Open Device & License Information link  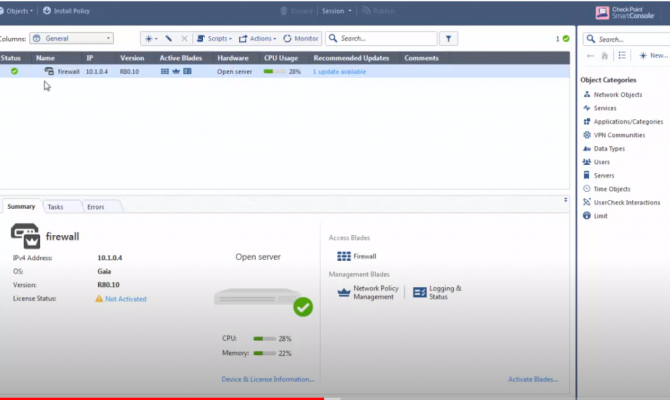click(268, 379)
